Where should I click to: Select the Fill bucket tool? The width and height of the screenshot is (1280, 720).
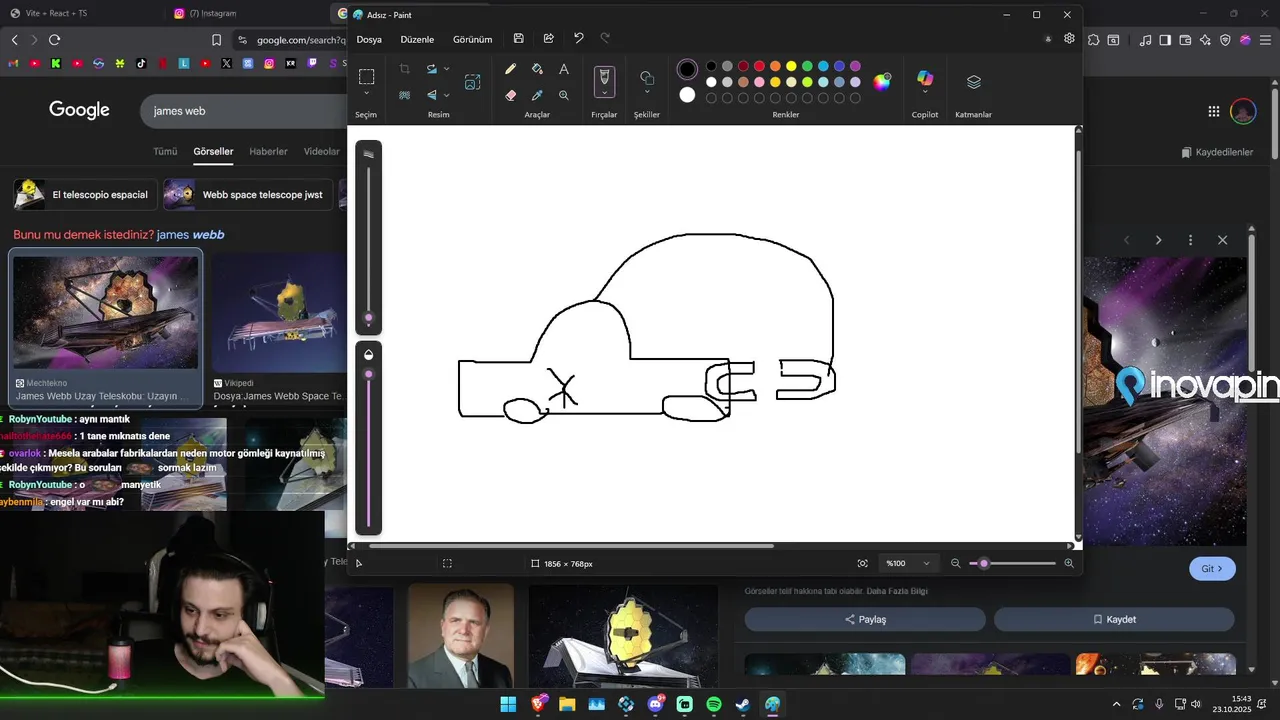pos(537,69)
